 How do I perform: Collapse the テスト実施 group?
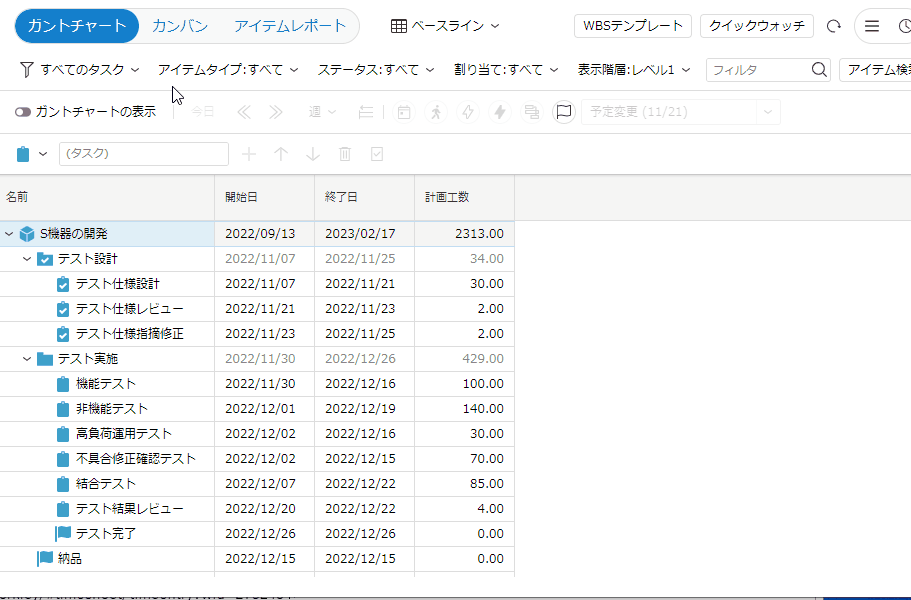pyautogui.click(x=27, y=359)
